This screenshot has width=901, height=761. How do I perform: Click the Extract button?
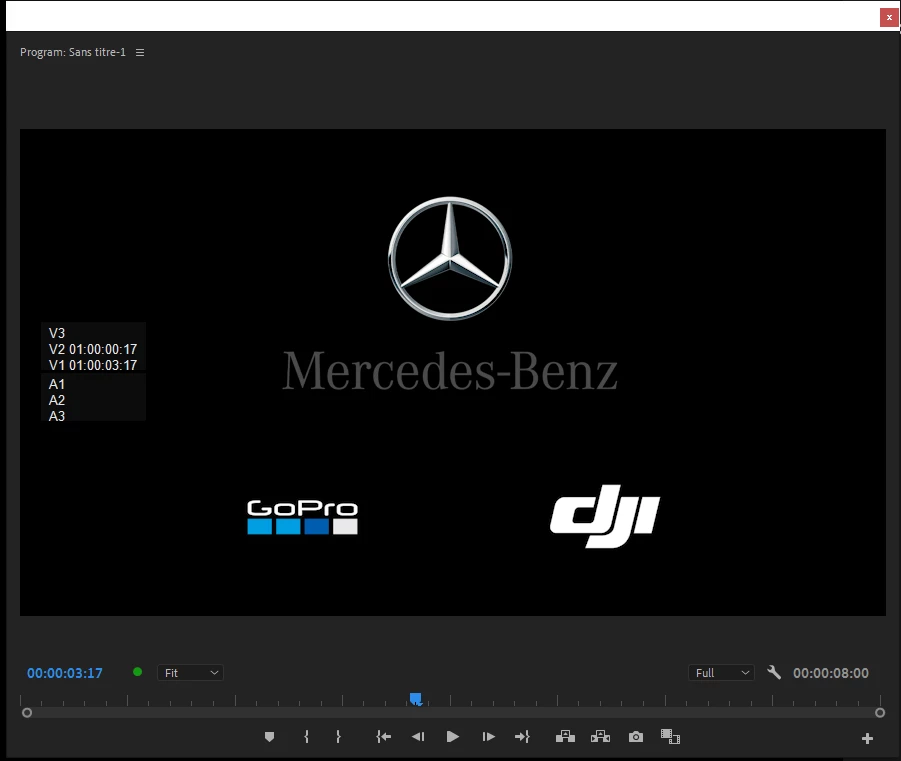pyautogui.click(x=600, y=737)
